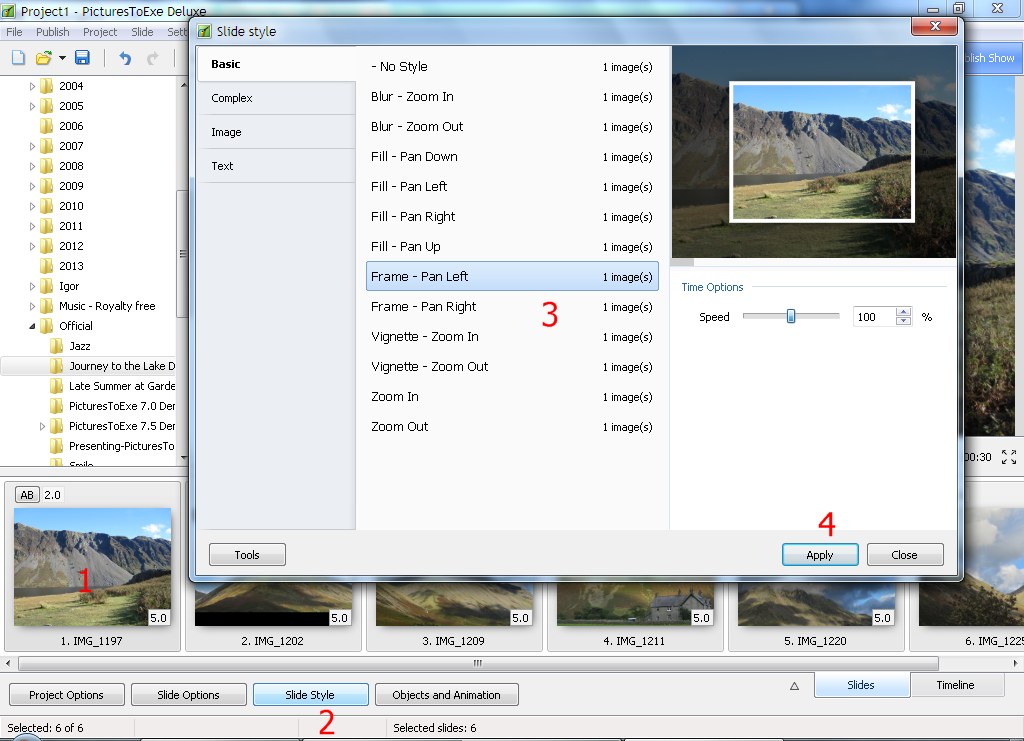Viewport: 1024px width, 741px height.
Task: Click the Speed percentage input field
Action: 874,317
